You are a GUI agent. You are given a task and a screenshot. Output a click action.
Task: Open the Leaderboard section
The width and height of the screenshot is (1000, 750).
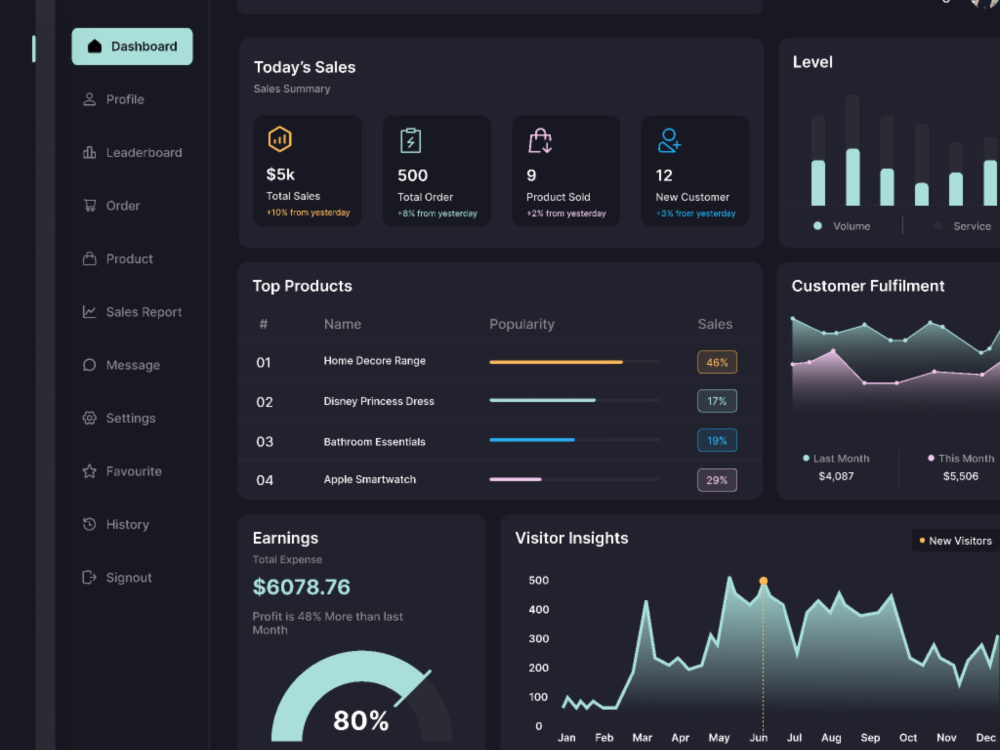pos(144,152)
